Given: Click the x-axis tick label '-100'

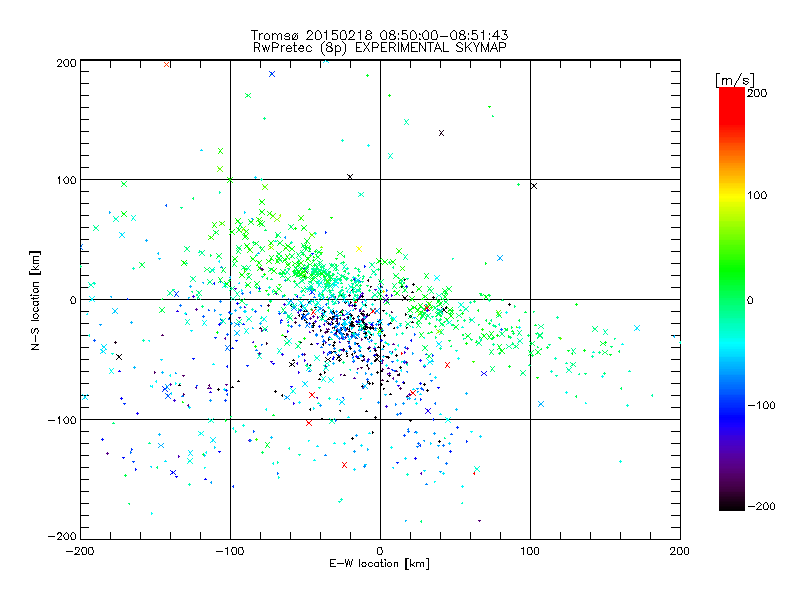Looking at the screenshot, I should tap(230, 551).
